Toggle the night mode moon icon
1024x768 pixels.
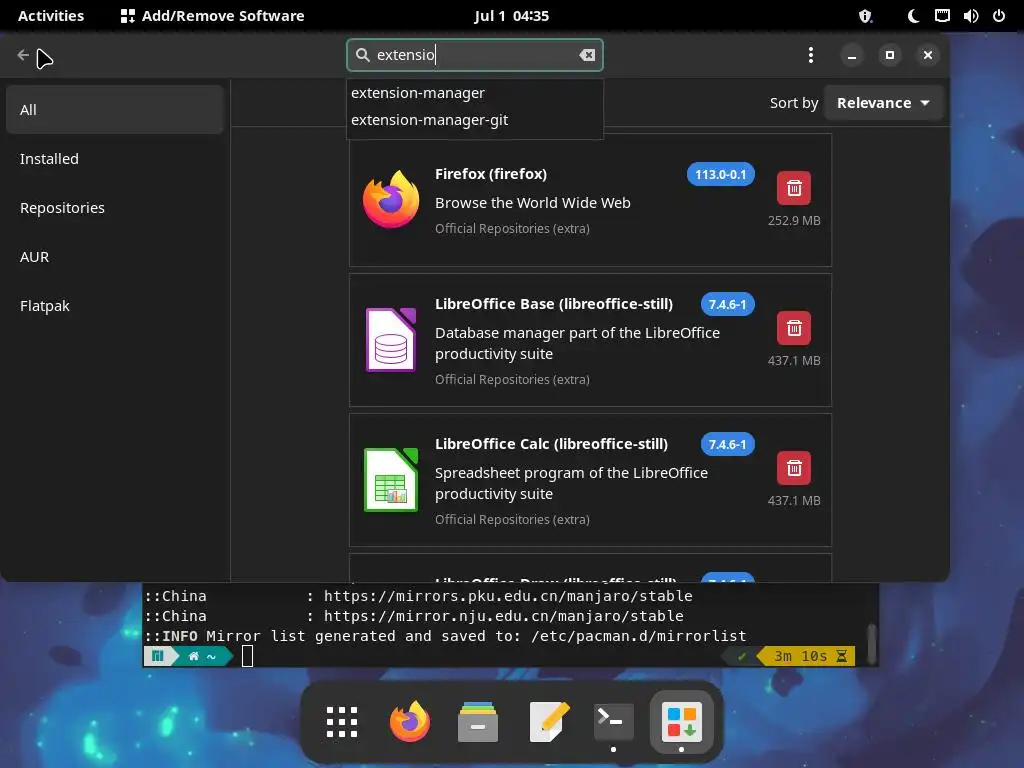(x=913, y=16)
